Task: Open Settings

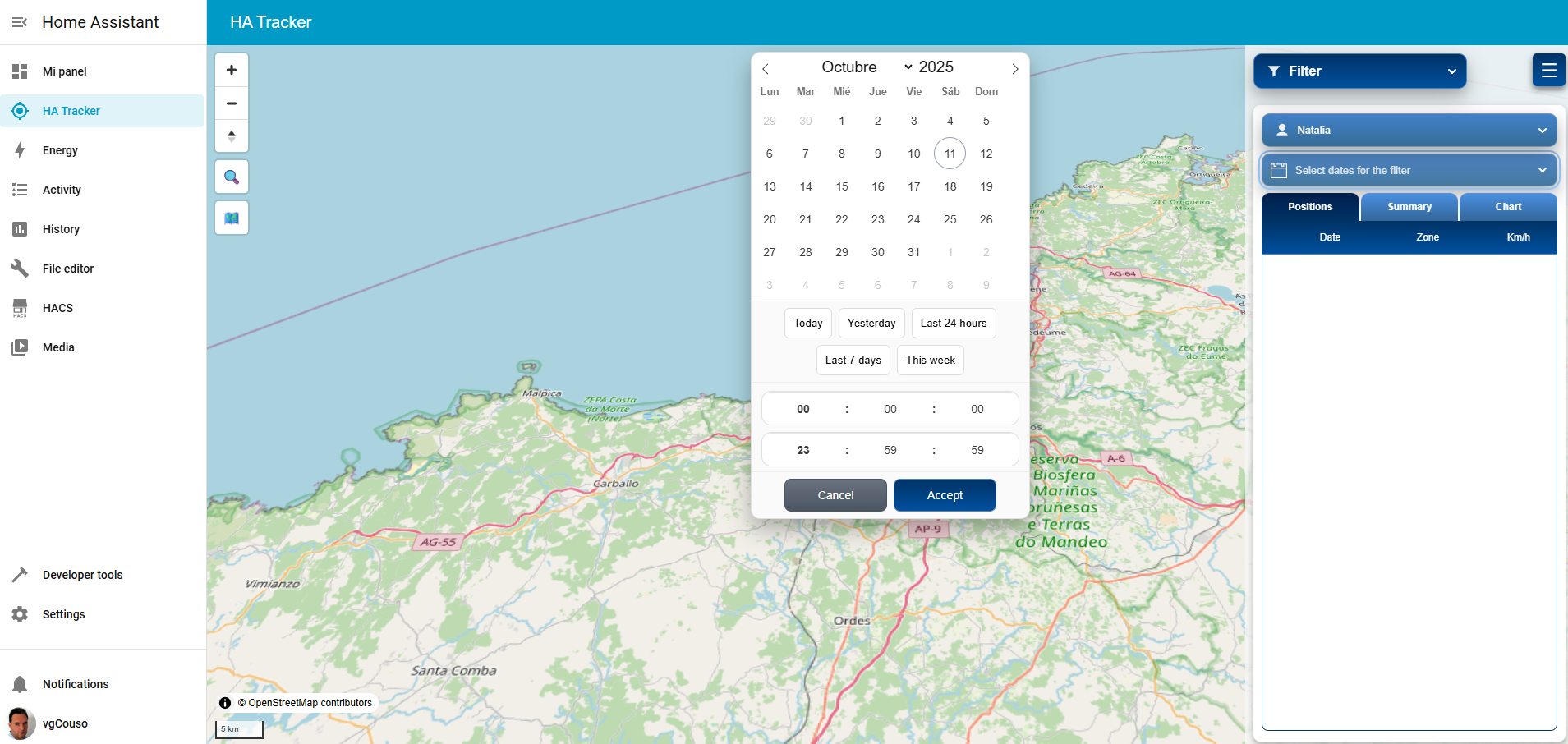Action: click(103, 614)
